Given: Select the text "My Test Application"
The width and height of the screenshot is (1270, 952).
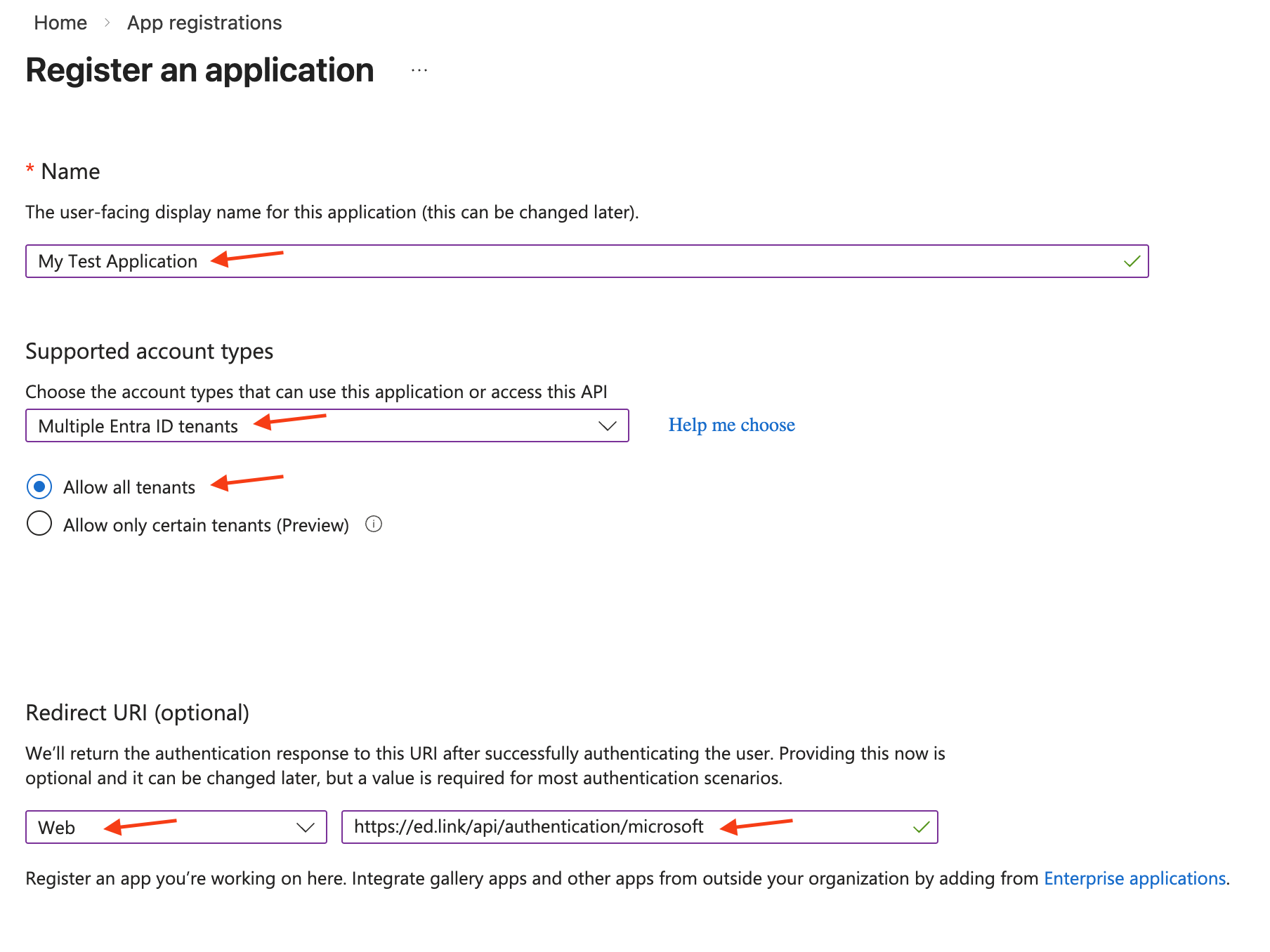Looking at the screenshot, I should coord(117,261).
